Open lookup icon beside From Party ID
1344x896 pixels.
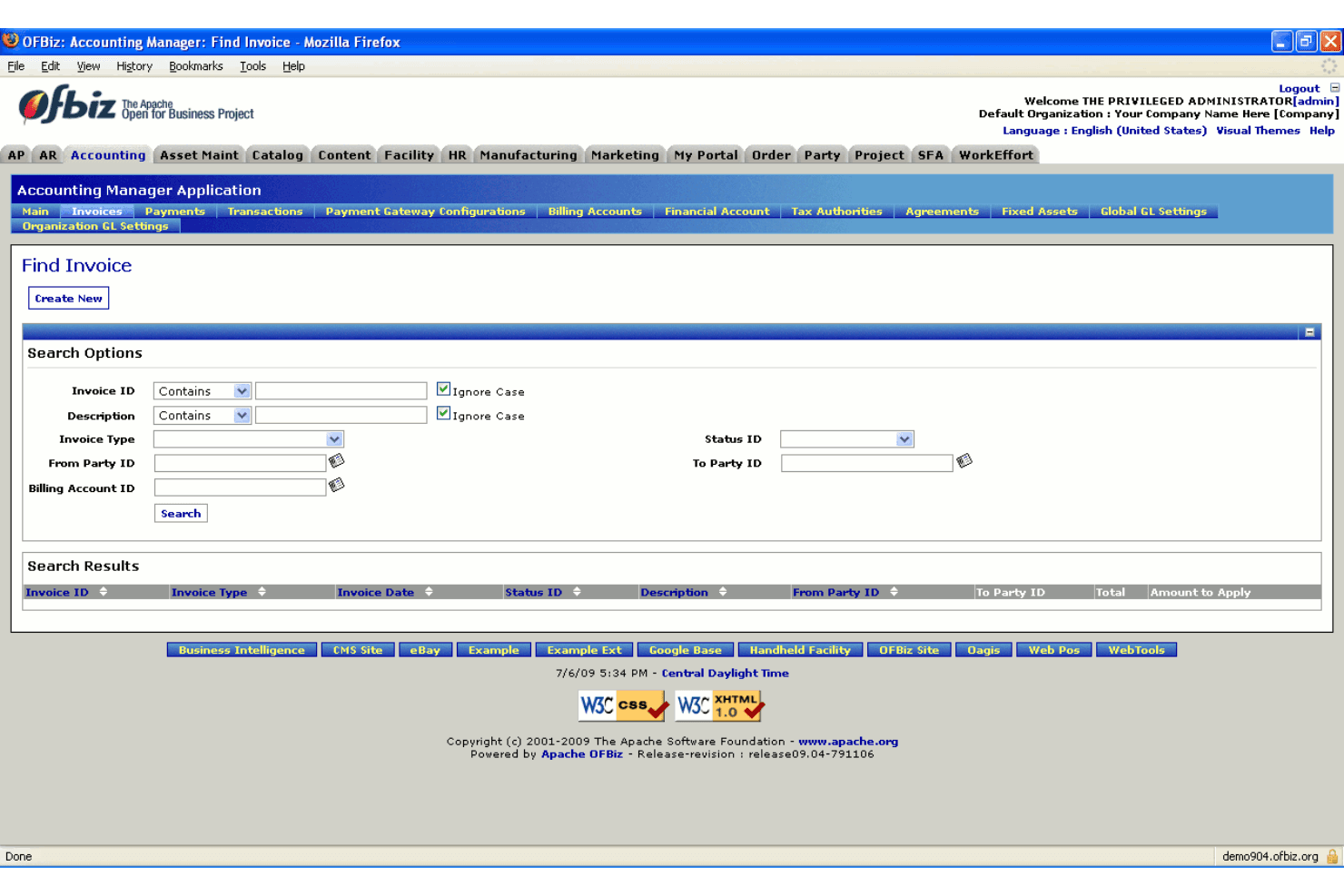click(x=336, y=461)
